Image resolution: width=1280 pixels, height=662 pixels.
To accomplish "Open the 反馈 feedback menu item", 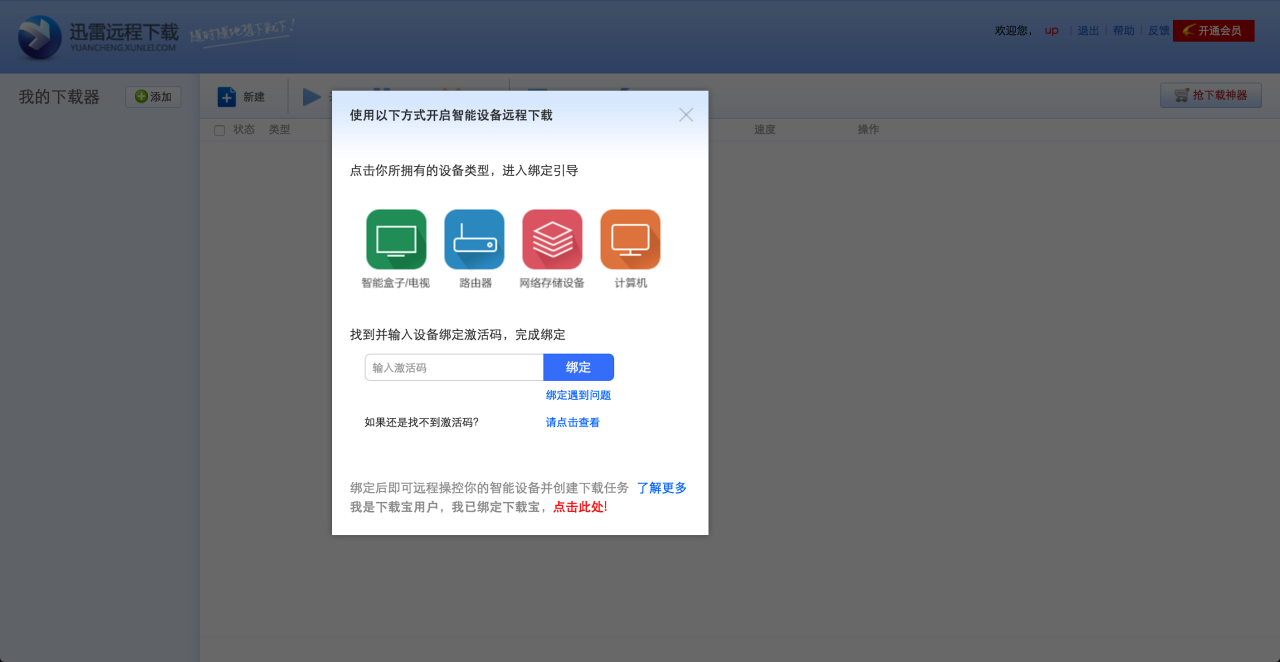I will [1157, 30].
